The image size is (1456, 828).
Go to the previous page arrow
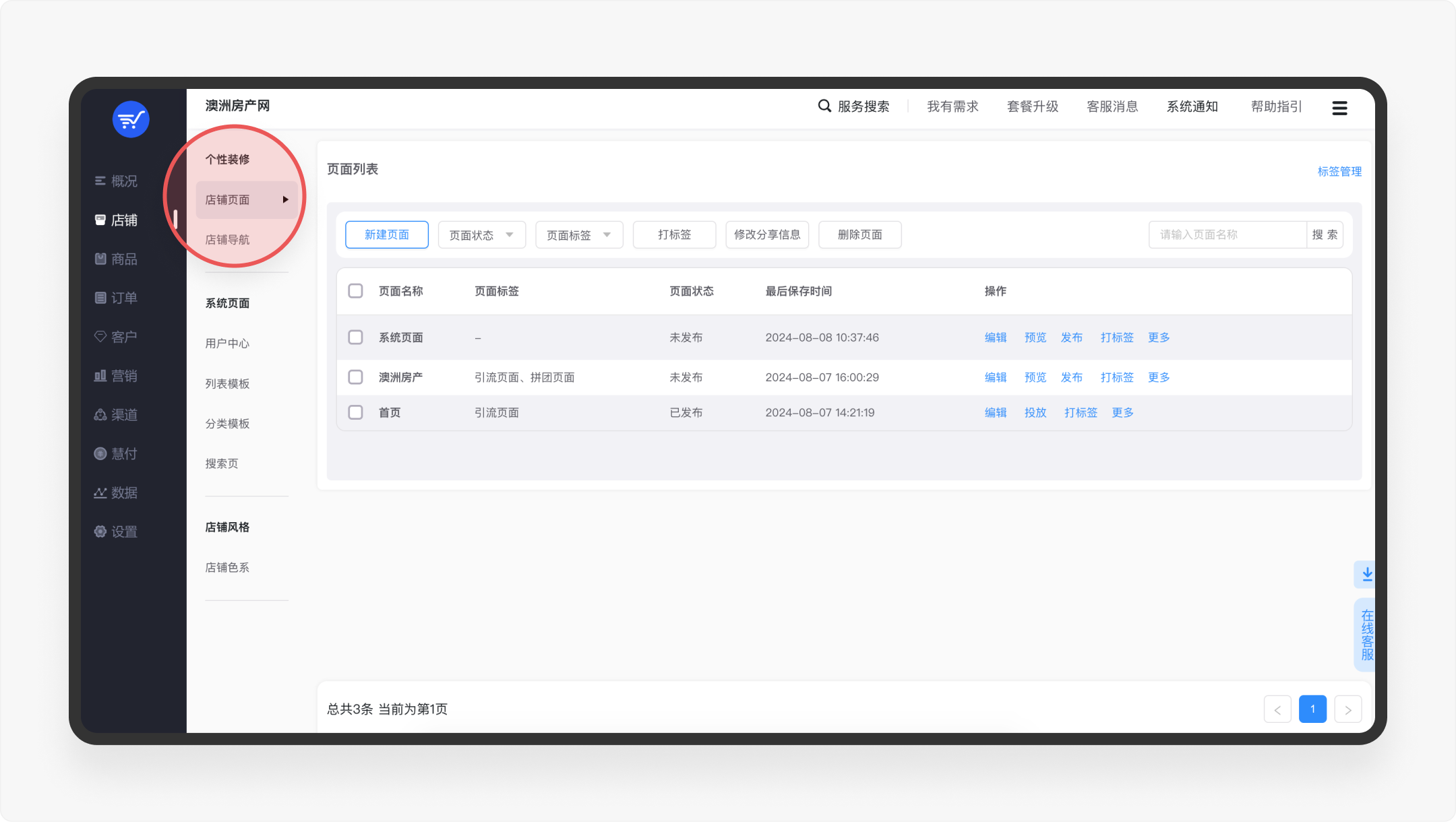1277,709
